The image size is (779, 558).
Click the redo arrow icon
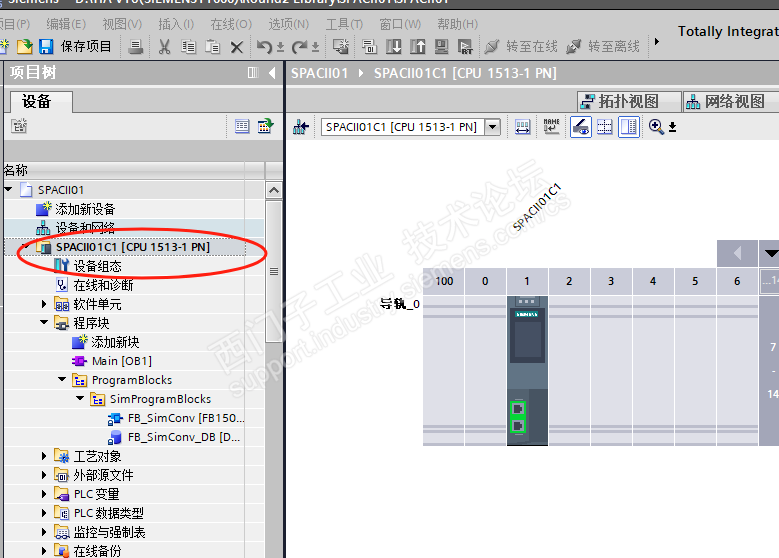click(x=300, y=47)
